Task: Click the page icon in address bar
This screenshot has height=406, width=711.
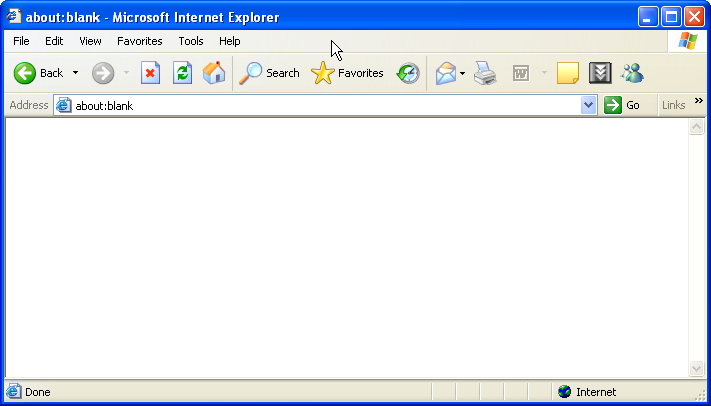Action: 63,106
